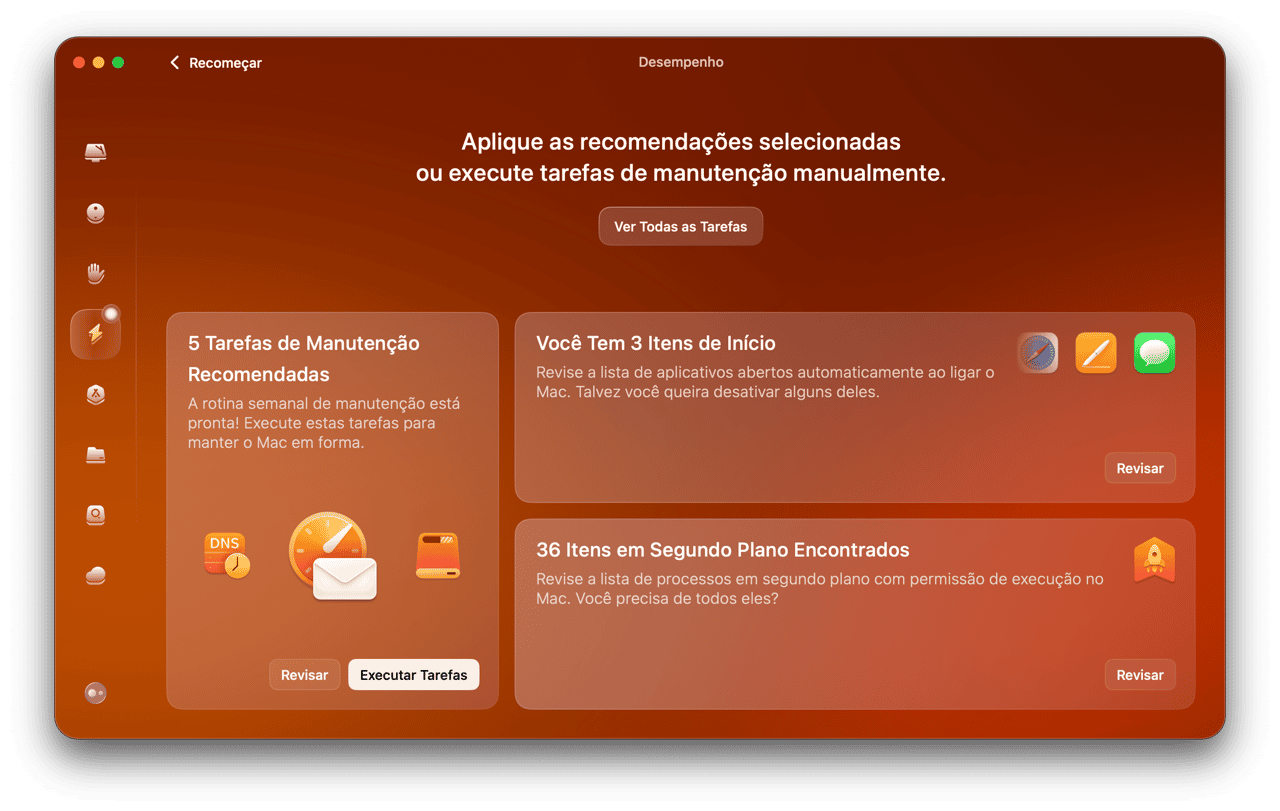Click the orange disk drive maintenance icon

click(x=437, y=556)
